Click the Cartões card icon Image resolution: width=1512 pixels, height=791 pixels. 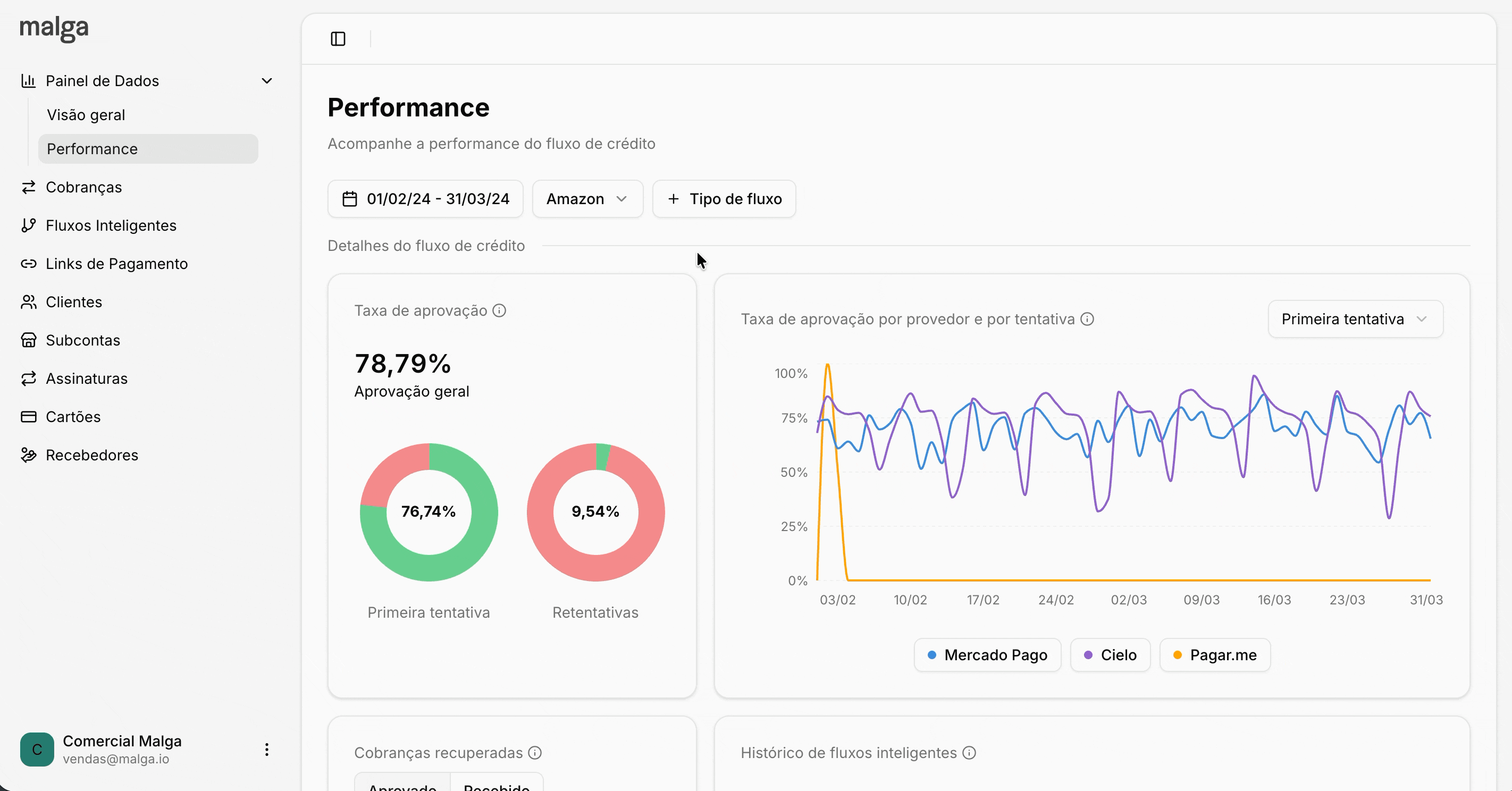[x=28, y=417]
